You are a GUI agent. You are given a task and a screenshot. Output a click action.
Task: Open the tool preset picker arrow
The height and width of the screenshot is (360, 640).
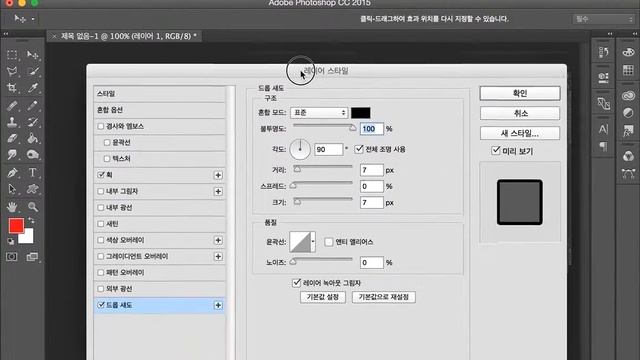33,18
